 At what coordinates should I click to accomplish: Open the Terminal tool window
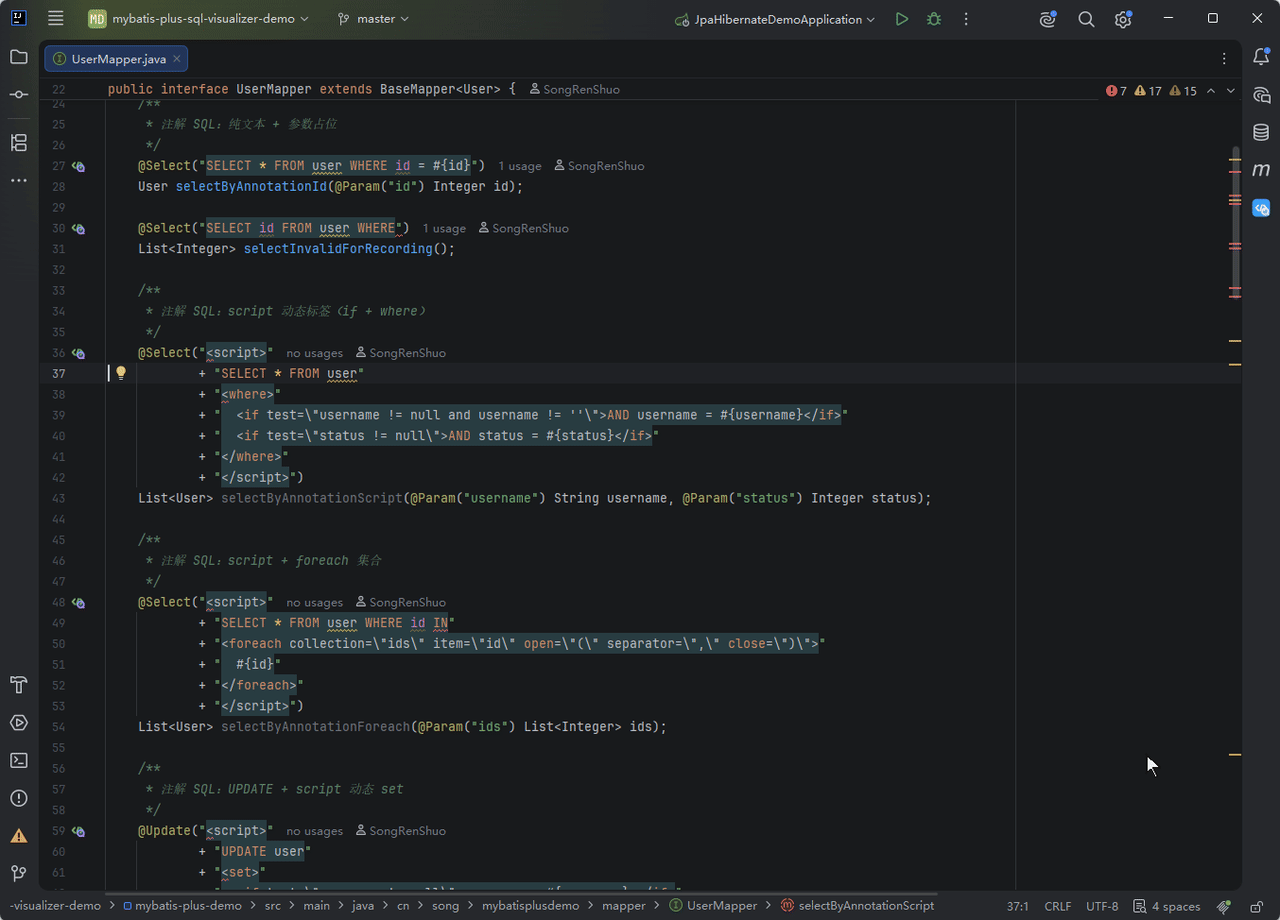click(19, 760)
